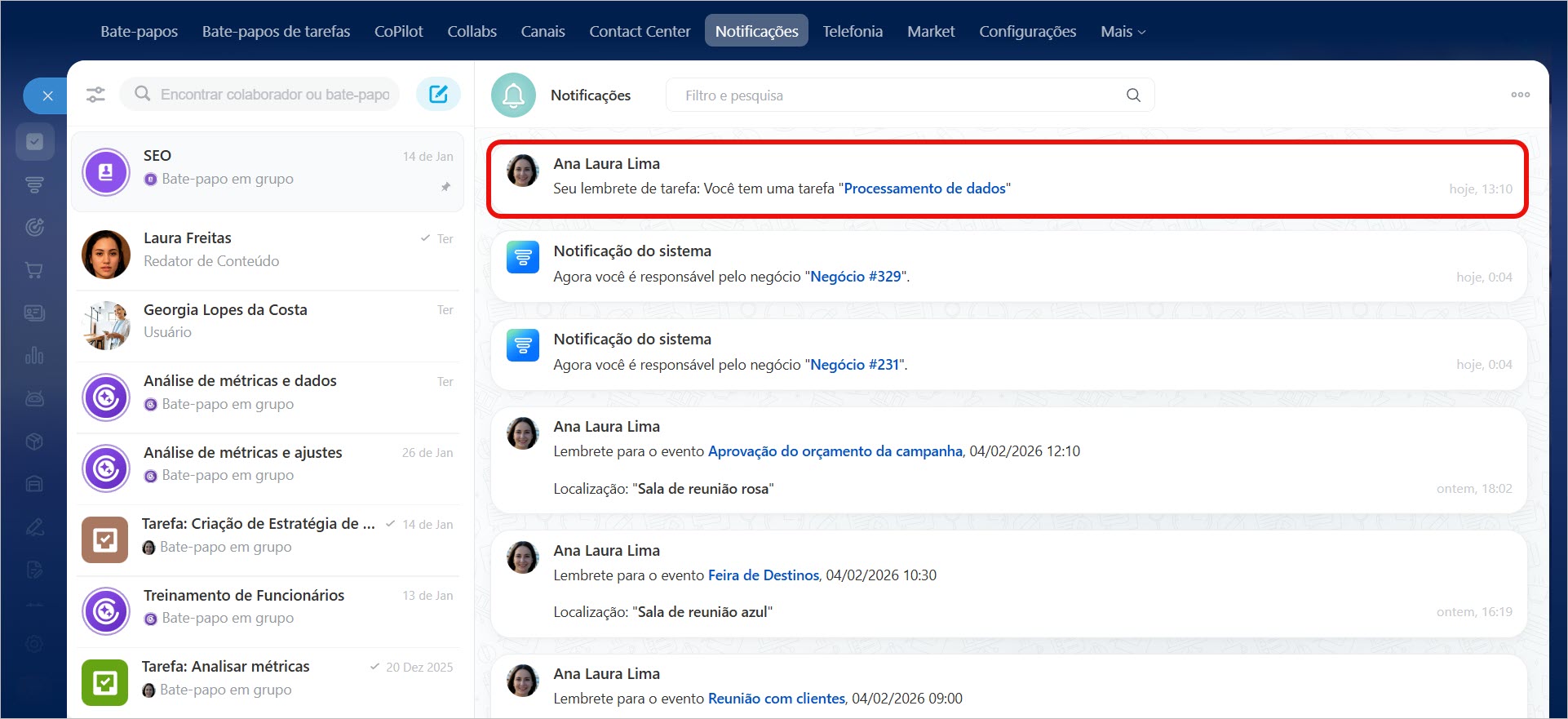Open the CRM funnel icon in sidebar

34,185
